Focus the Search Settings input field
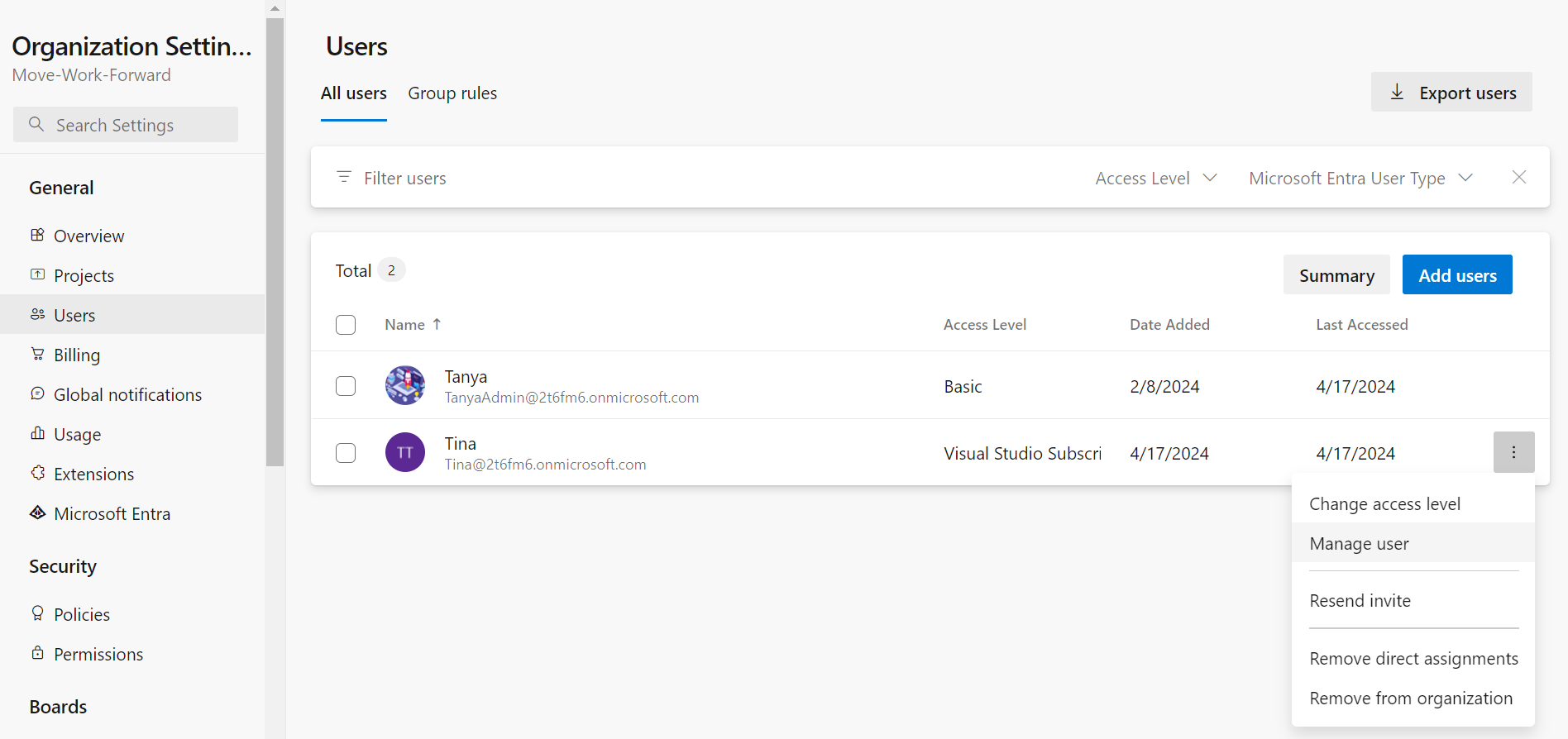 pyautogui.click(x=126, y=125)
